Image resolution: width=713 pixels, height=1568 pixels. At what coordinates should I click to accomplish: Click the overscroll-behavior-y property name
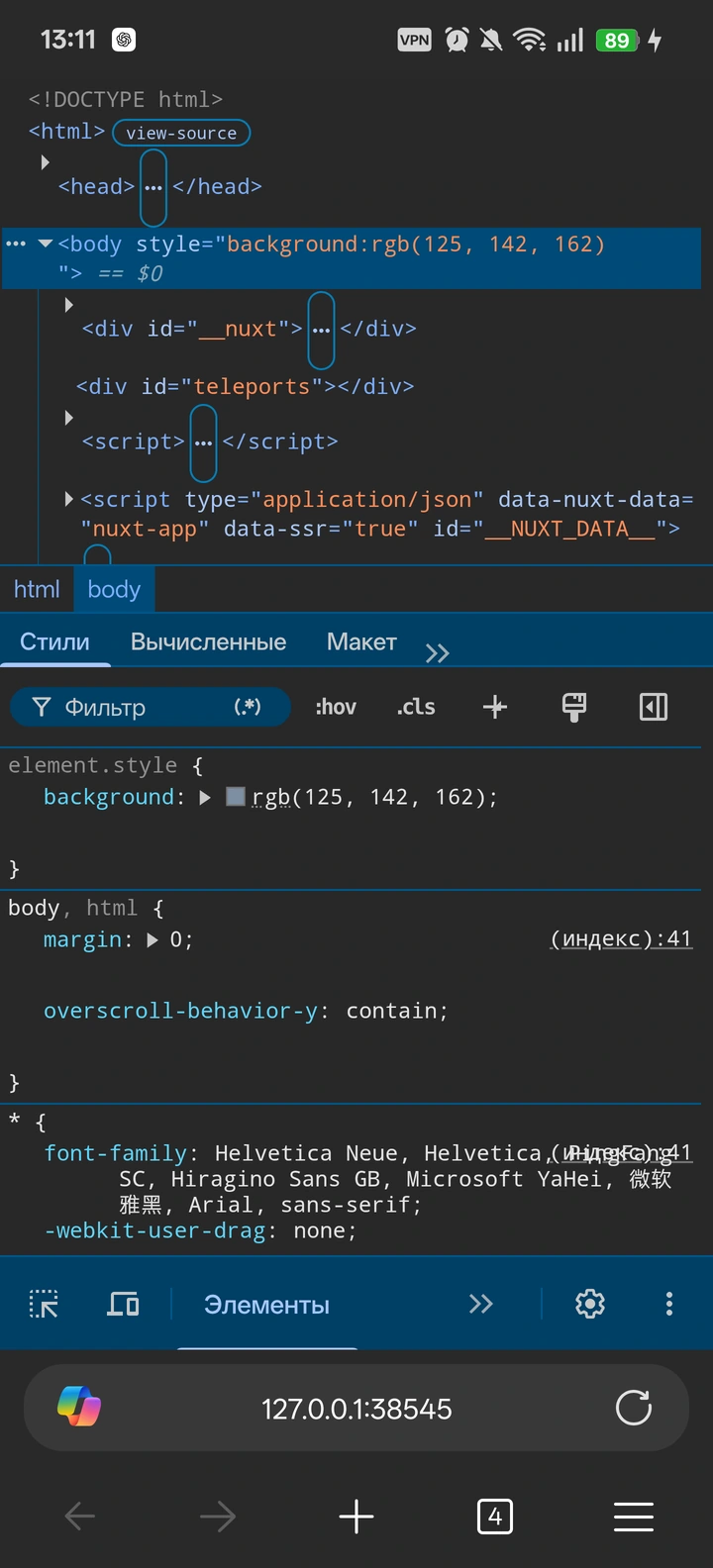point(180,1011)
